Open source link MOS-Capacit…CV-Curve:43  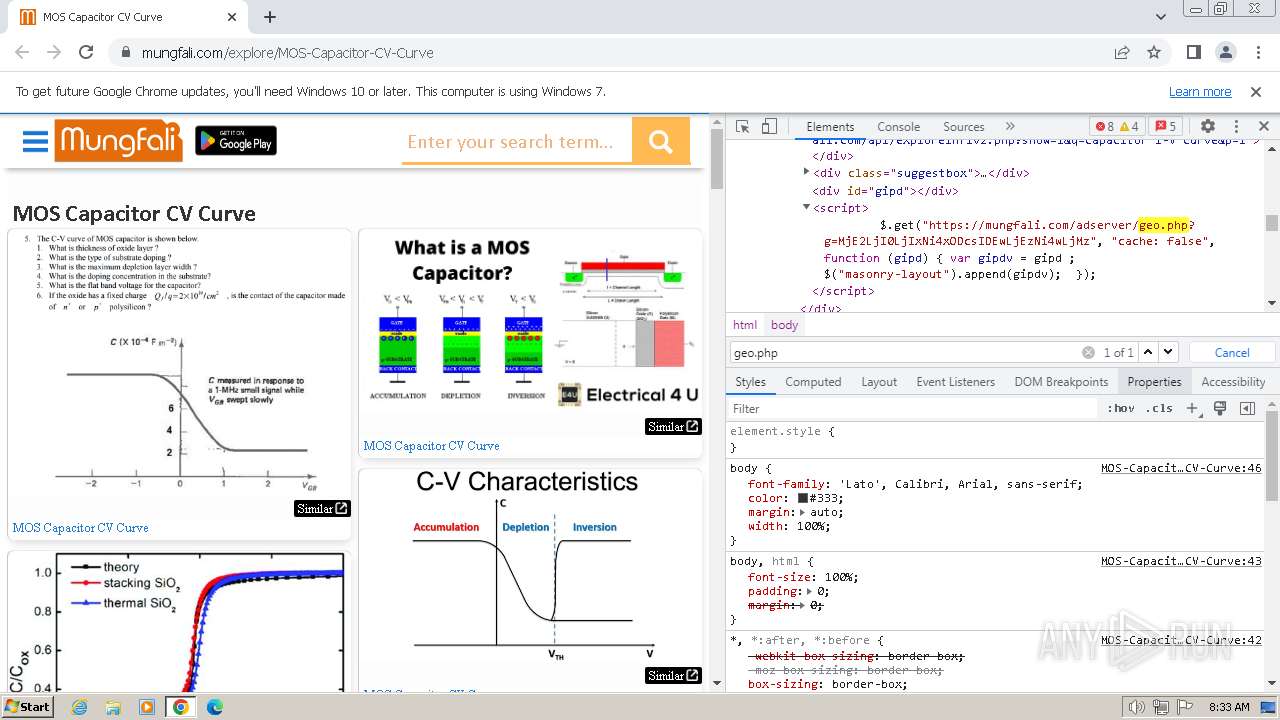1181,561
